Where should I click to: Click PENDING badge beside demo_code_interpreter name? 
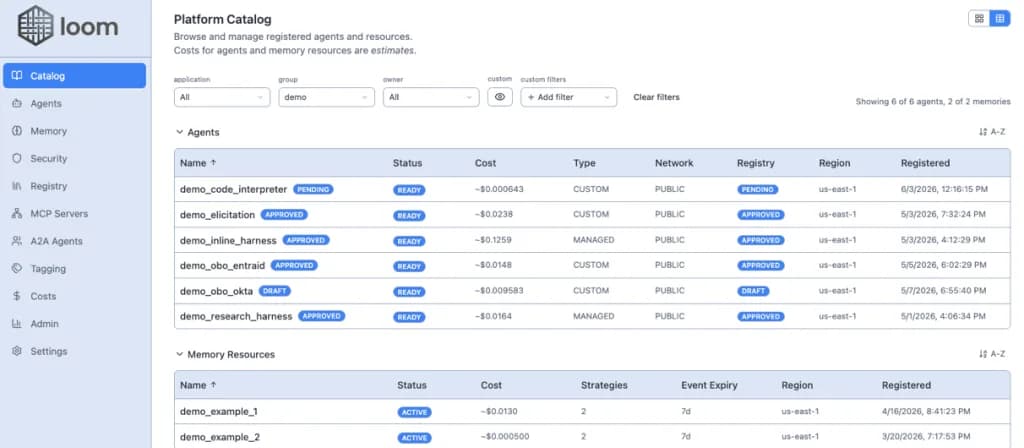[x=313, y=189]
